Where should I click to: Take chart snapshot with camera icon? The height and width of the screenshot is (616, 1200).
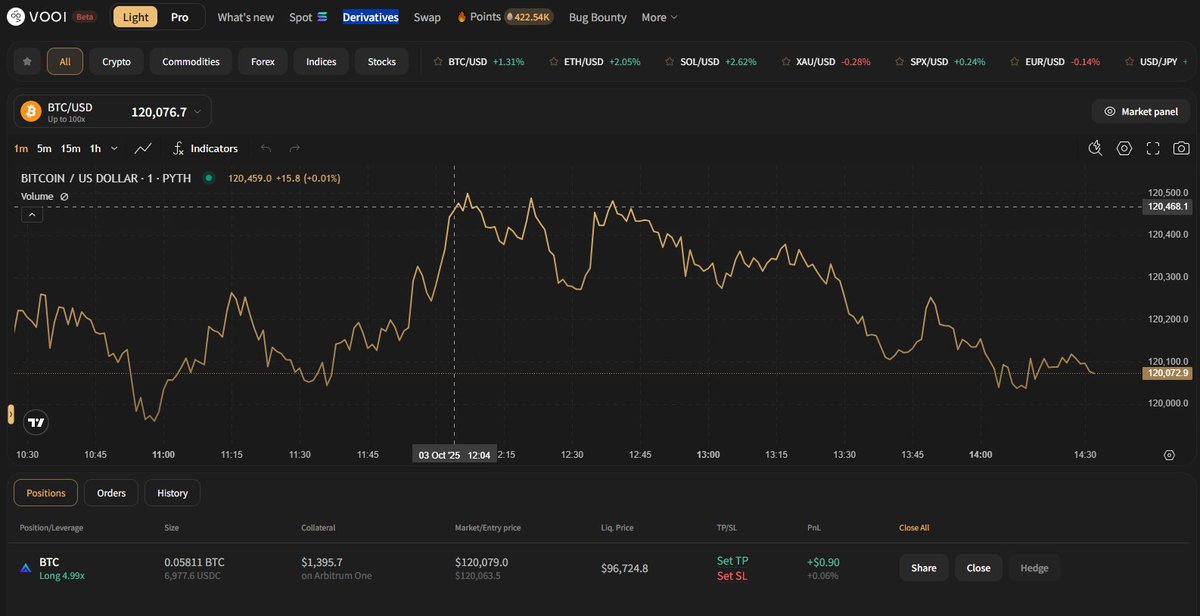tap(1181, 148)
